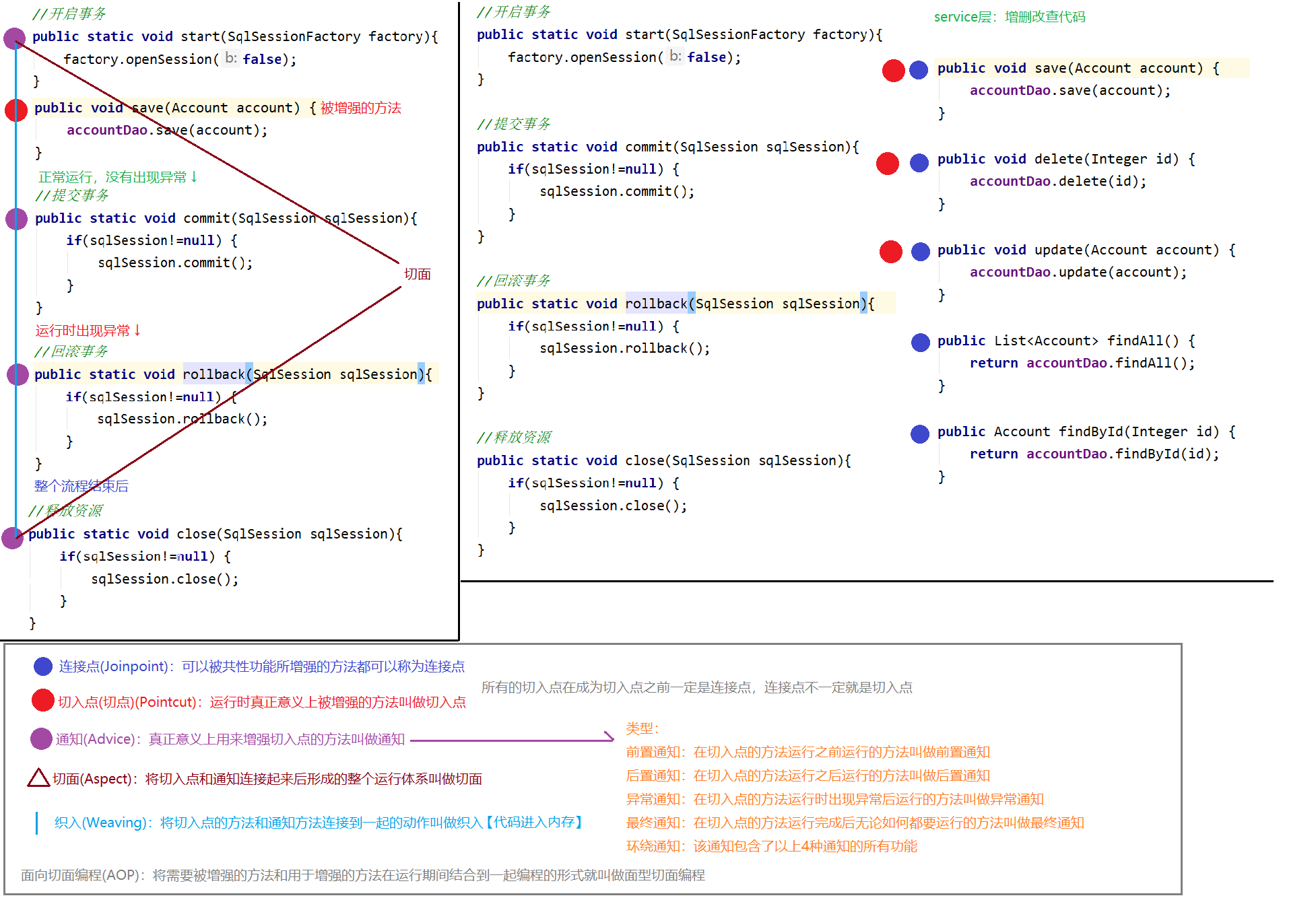The image size is (1316, 900).
Task: Click the blue dot beside findAll method
Action: point(920,342)
